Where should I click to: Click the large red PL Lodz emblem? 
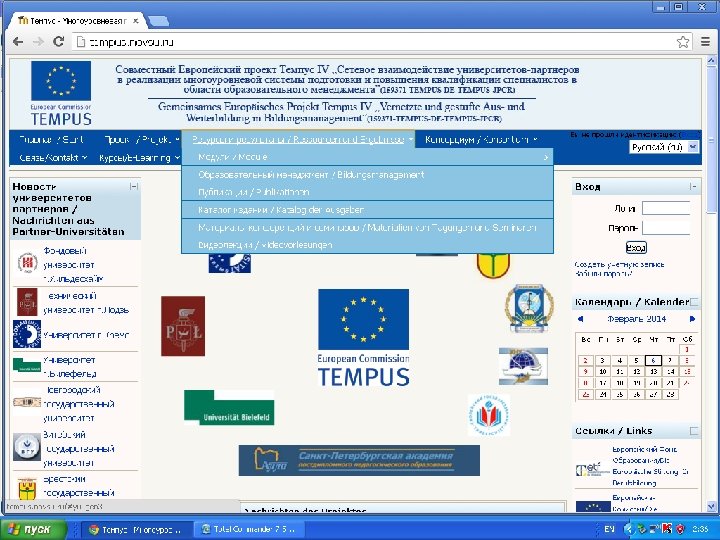(183, 326)
